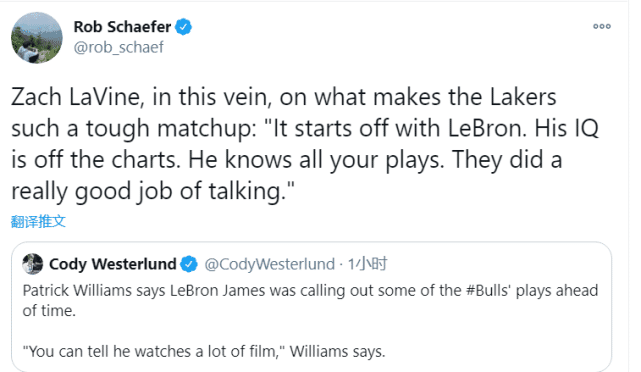Open the @CodyWesterlund handle
641x372 pixels.
(269, 264)
